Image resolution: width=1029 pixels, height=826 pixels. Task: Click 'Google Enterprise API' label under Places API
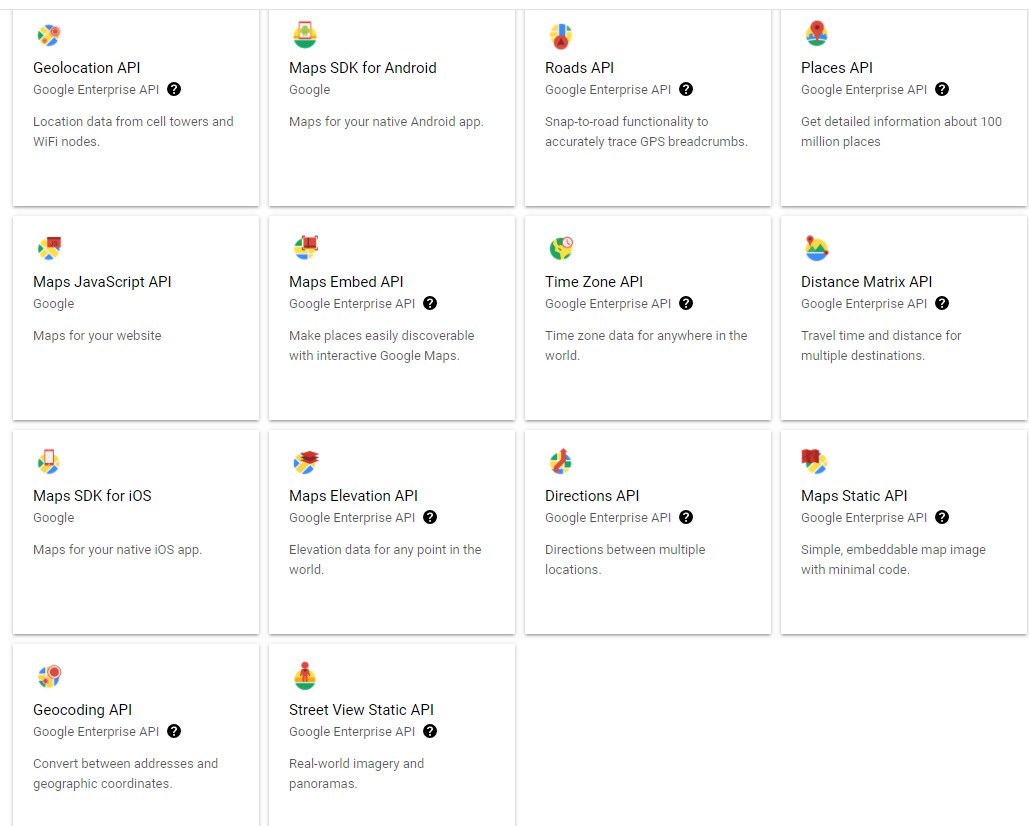pyautogui.click(x=864, y=90)
